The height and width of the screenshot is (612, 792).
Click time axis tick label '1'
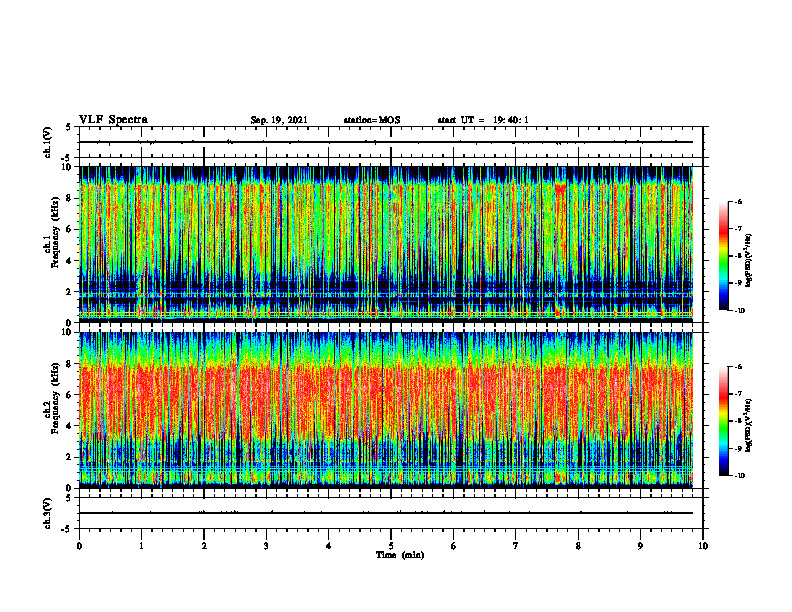coord(141,546)
